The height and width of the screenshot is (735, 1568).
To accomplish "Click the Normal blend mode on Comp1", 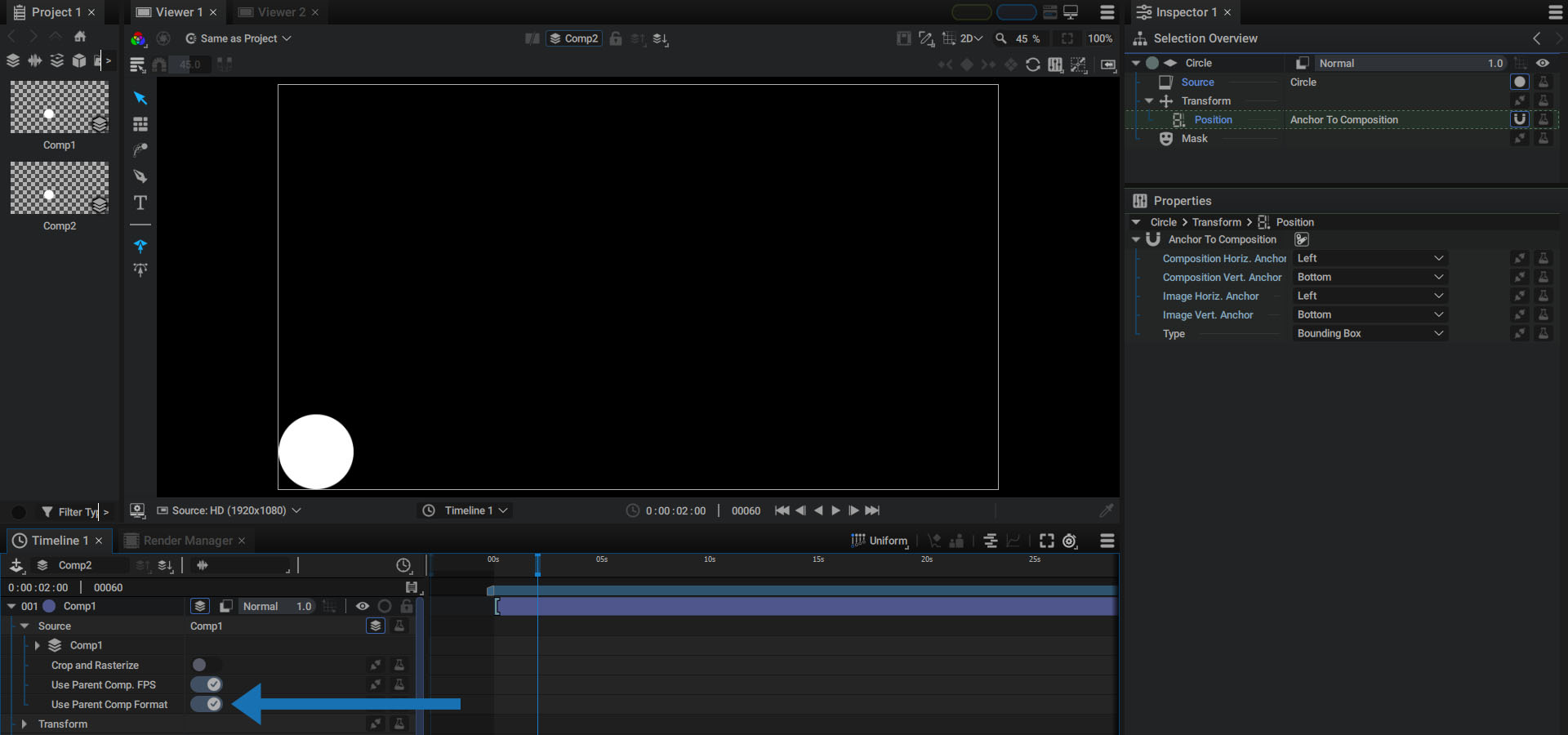I will (261, 606).
